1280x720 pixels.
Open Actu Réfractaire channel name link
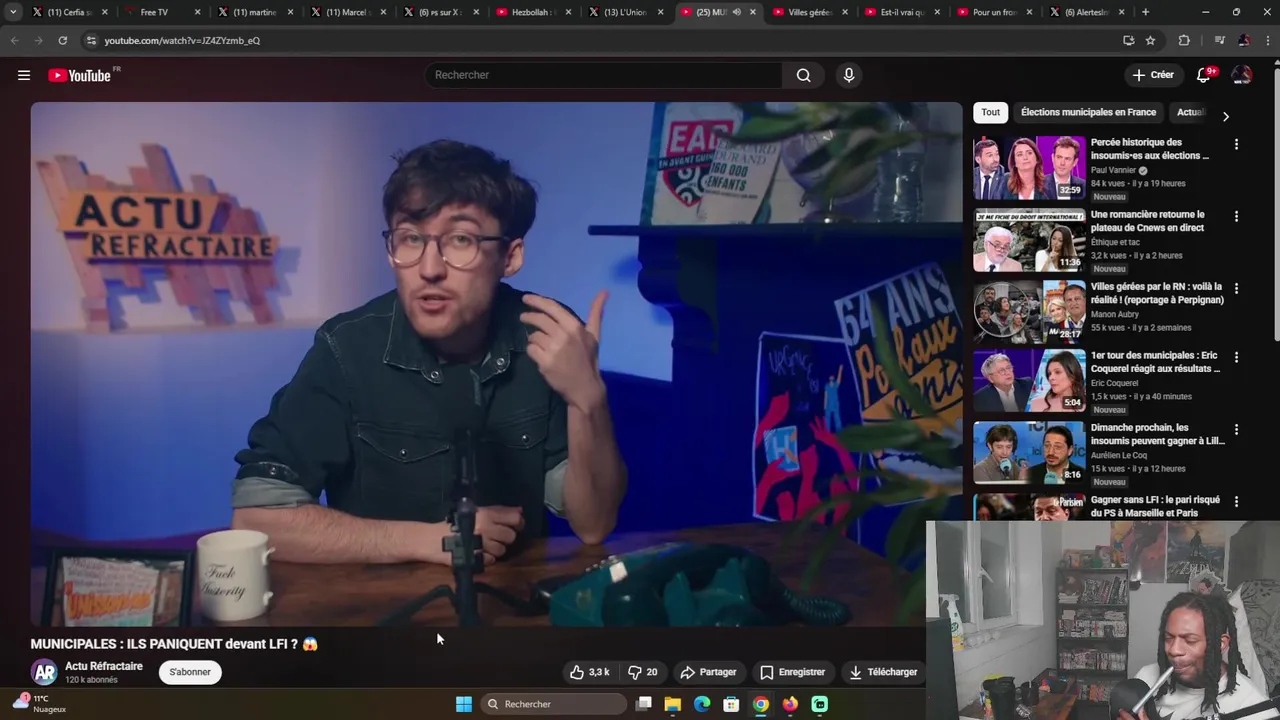coord(104,666)
